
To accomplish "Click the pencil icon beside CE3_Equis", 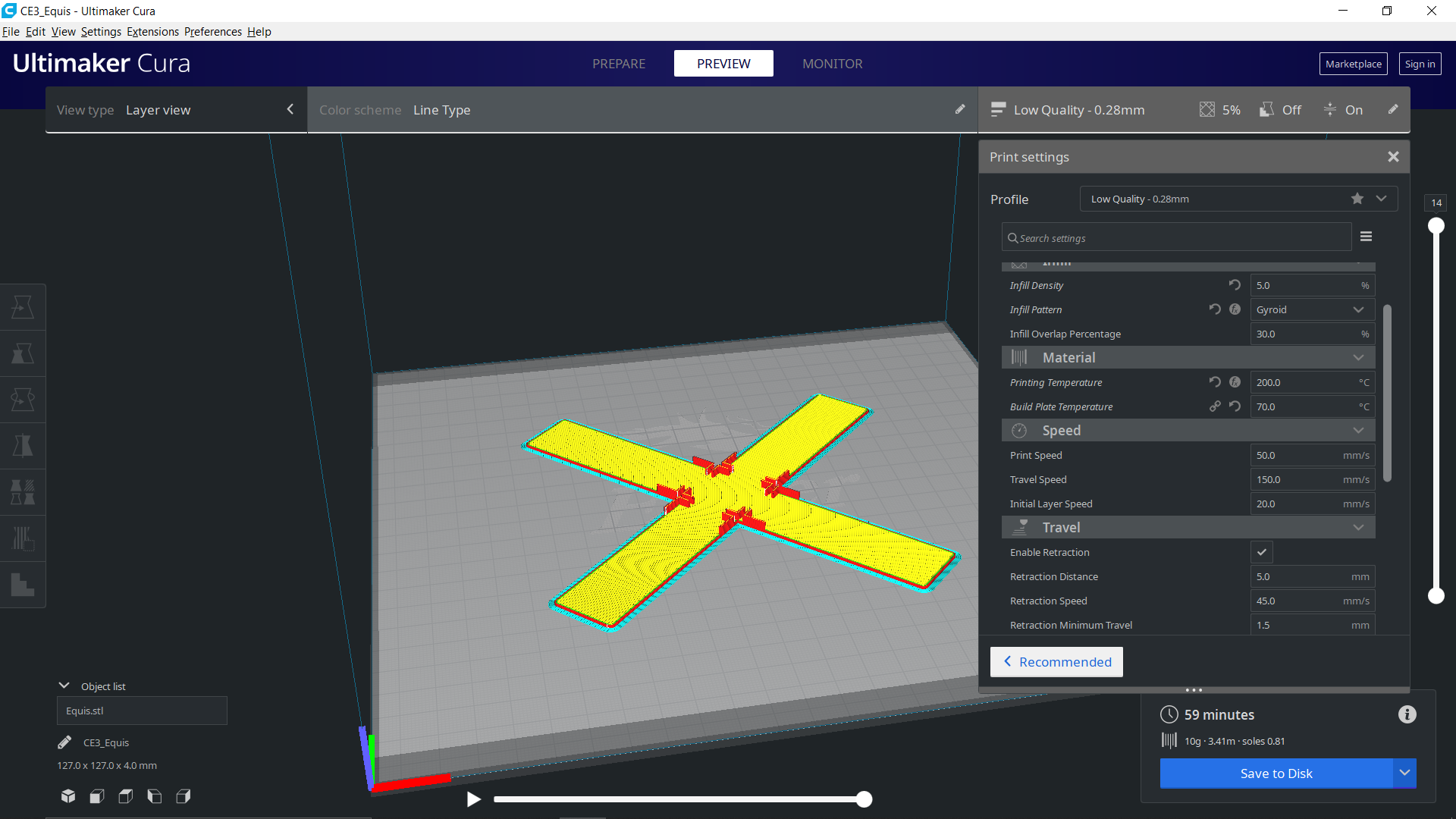I will 64,742.
